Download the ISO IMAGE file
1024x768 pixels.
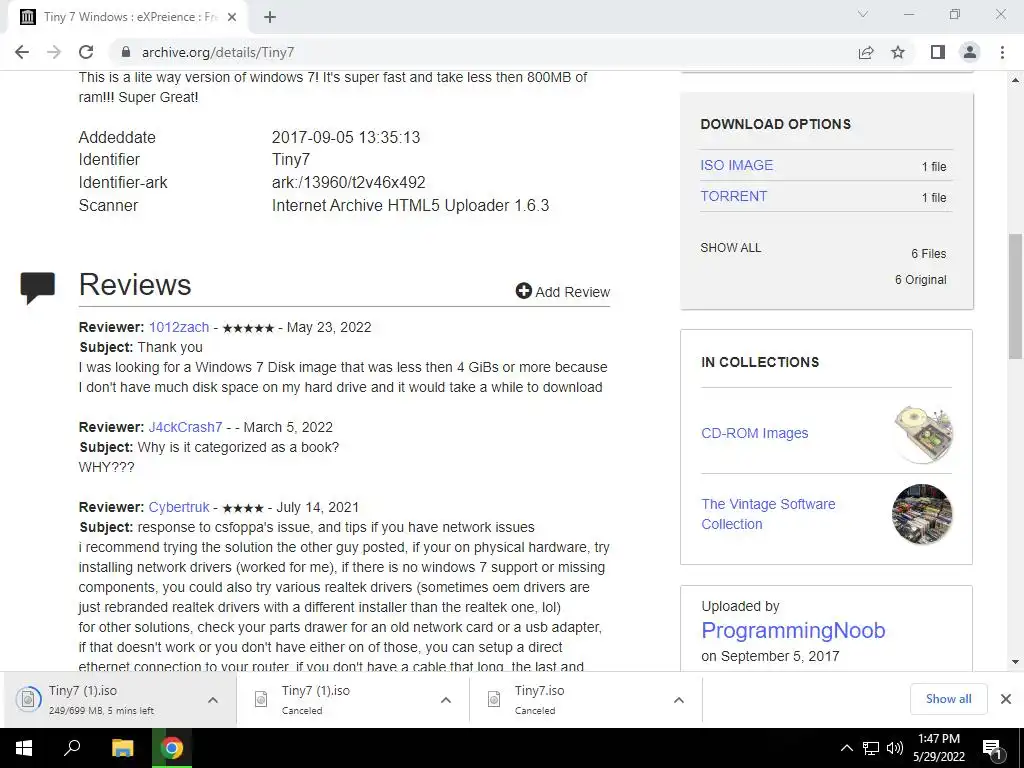[x=737, y=165]
